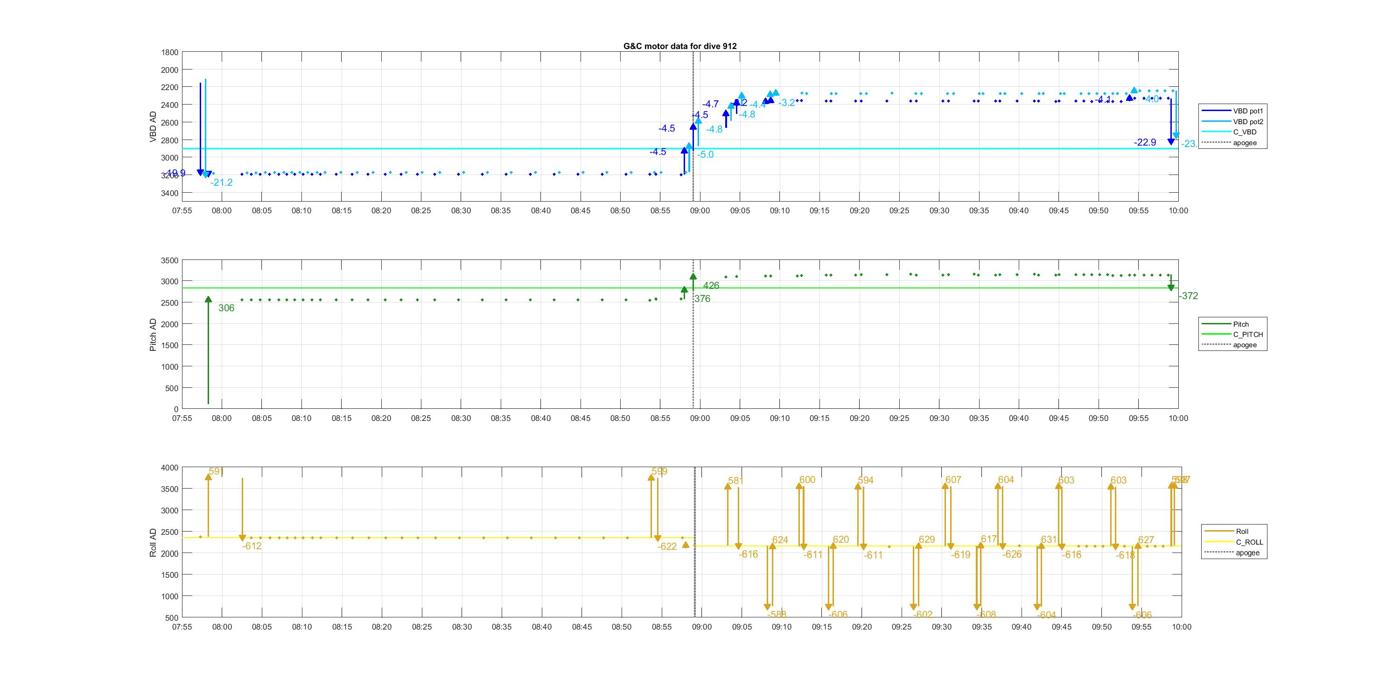Click the "-4.7" label in VBD plot
The width and height of the screenshot is (1400, 693).
[710, 104]
